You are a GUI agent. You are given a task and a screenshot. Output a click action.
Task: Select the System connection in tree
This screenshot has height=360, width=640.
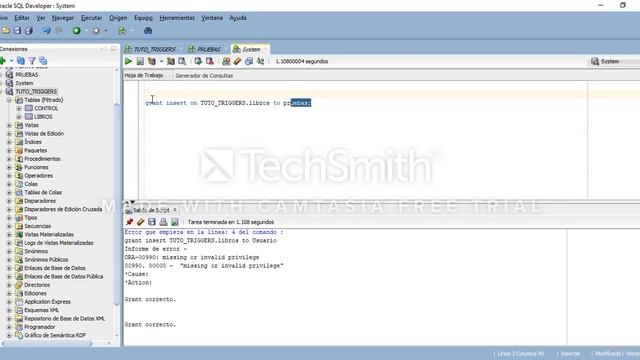24,83
